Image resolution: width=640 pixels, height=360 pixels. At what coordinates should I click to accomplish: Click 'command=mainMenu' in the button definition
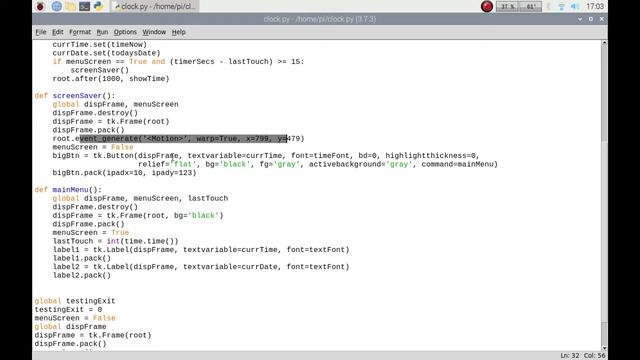coord(457,164)
